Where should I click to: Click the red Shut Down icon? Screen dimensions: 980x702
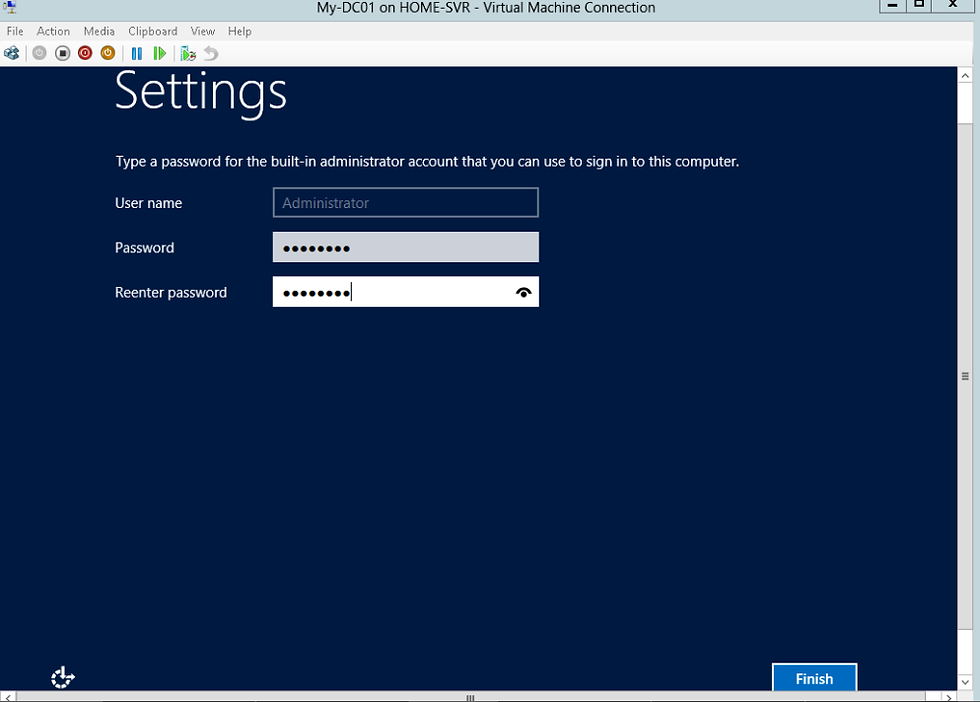[85, 53]
